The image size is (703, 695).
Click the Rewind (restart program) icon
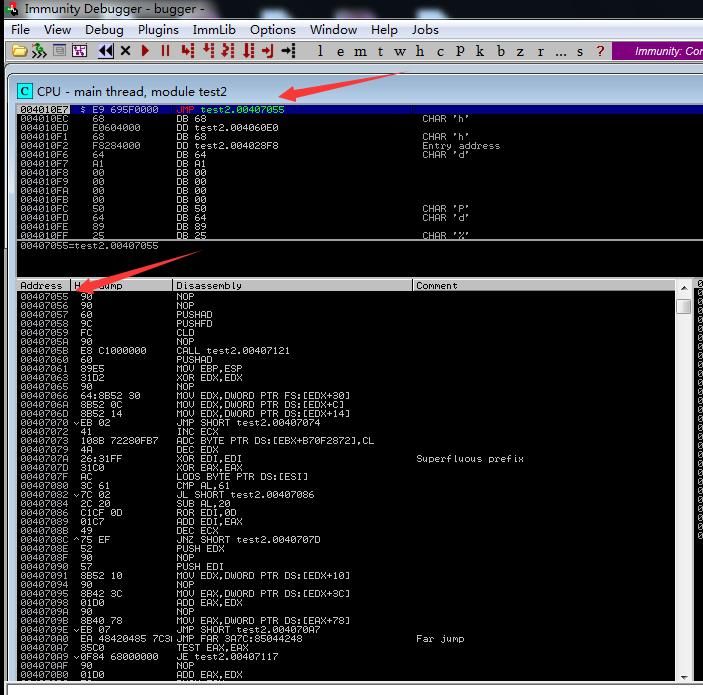click(105, 51)
